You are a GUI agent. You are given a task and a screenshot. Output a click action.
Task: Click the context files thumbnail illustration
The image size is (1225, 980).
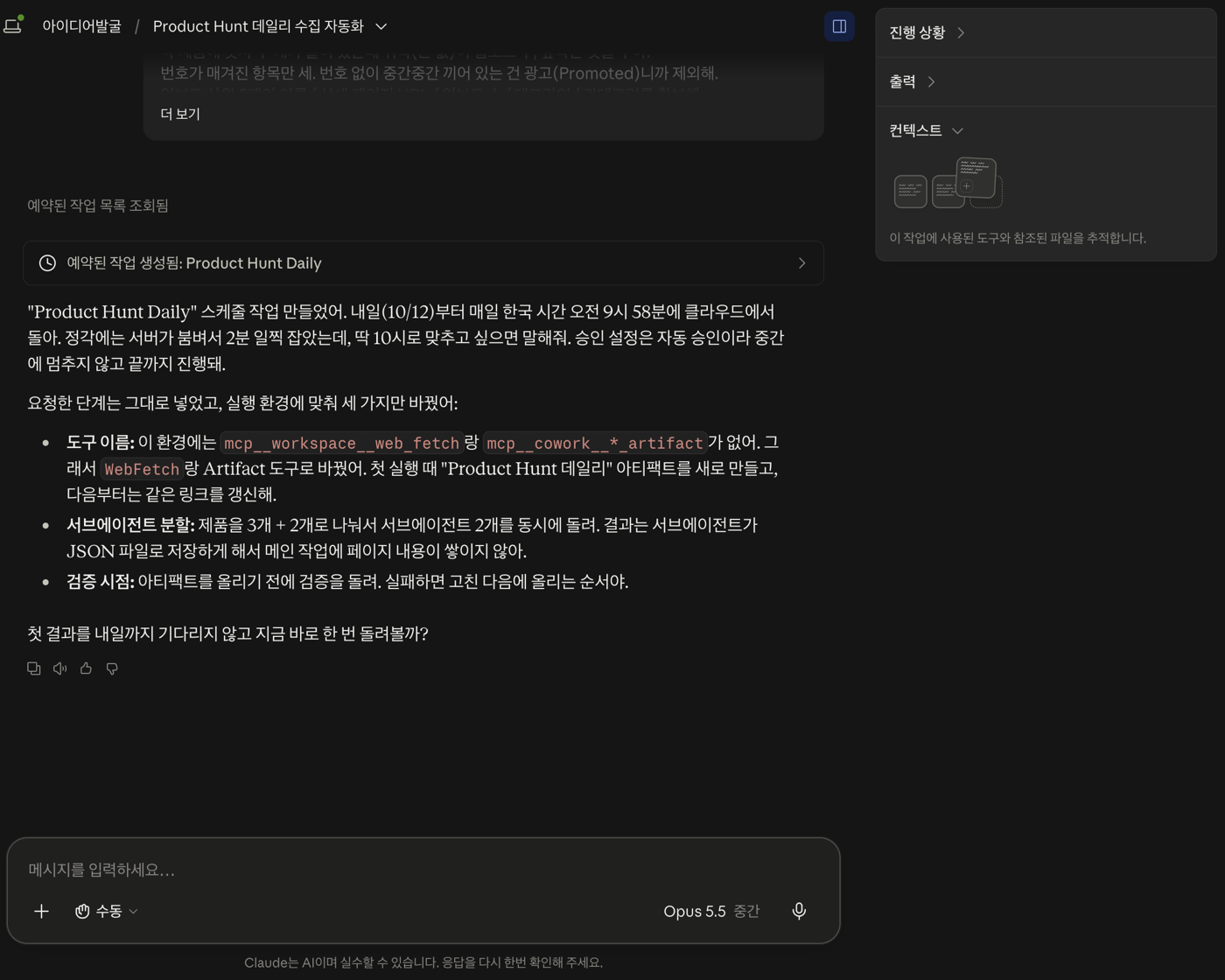948,183
